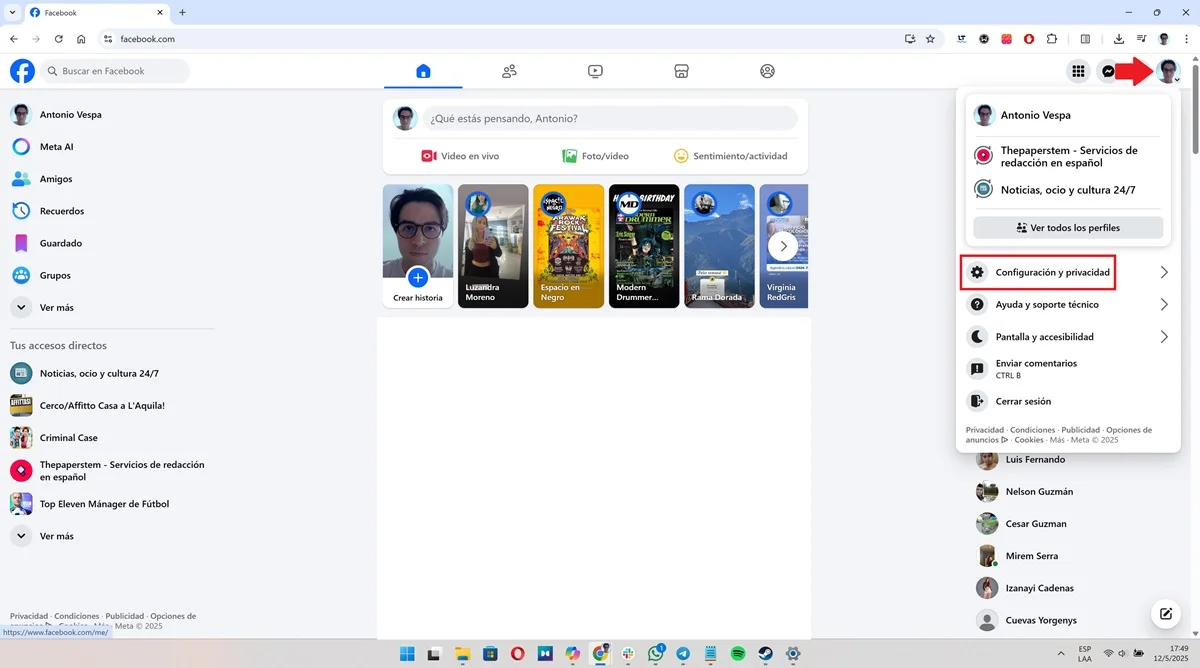The height and width of the screenshot is (668, 1200).
Task: Open Recuerdos from left sidebar
Action: (x=110, y=211)
